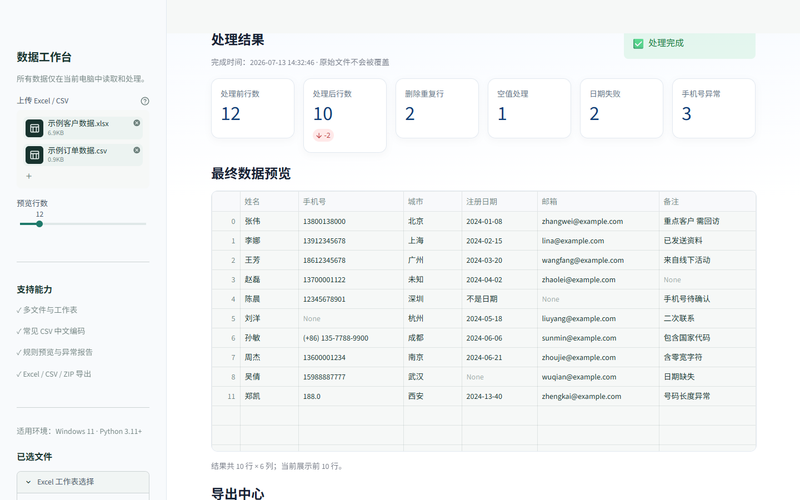Add another file with the plus icon
Image resolution: width=800 pixels, height=500 pixels.
pyautogui.click(x=29, y=176)
